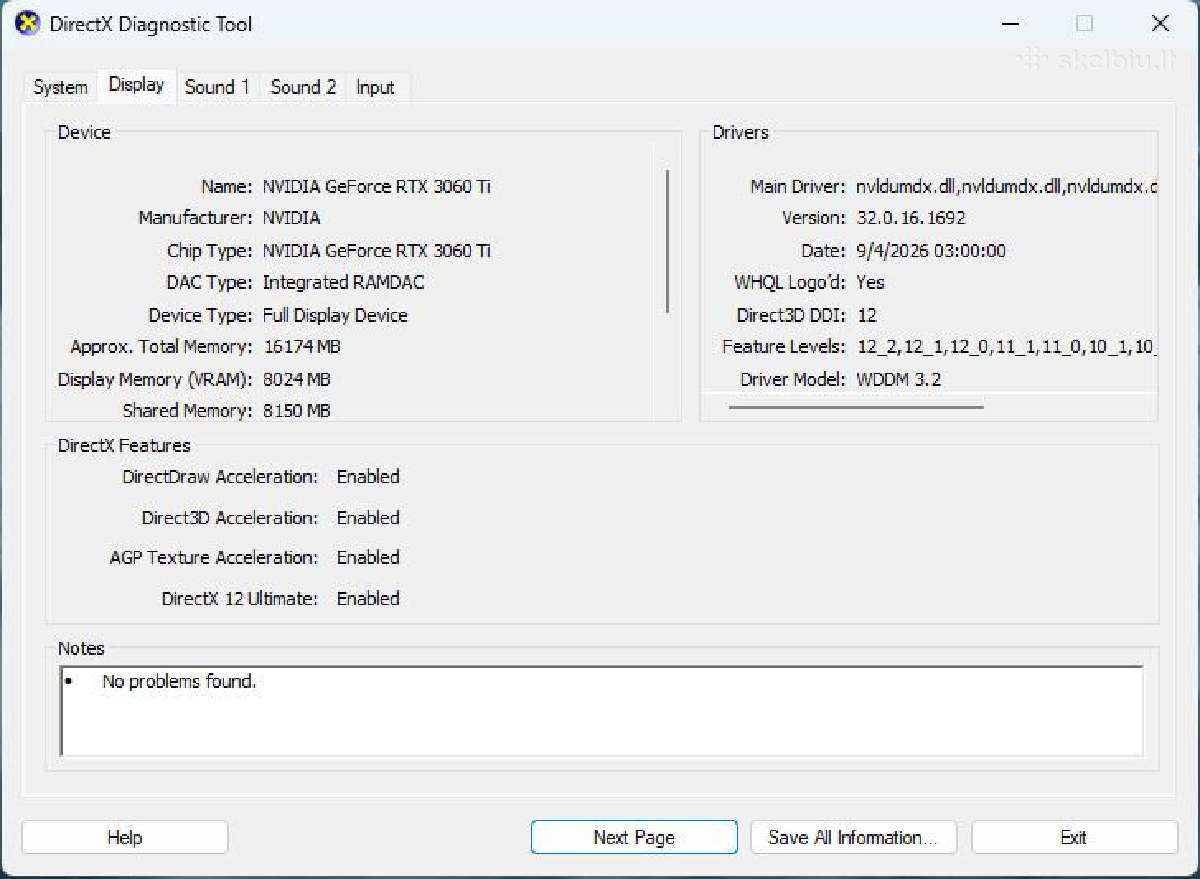Click the Display Memory (VRAM) label
Viewport: 1200px width, 879px height.
click(155, 380)
